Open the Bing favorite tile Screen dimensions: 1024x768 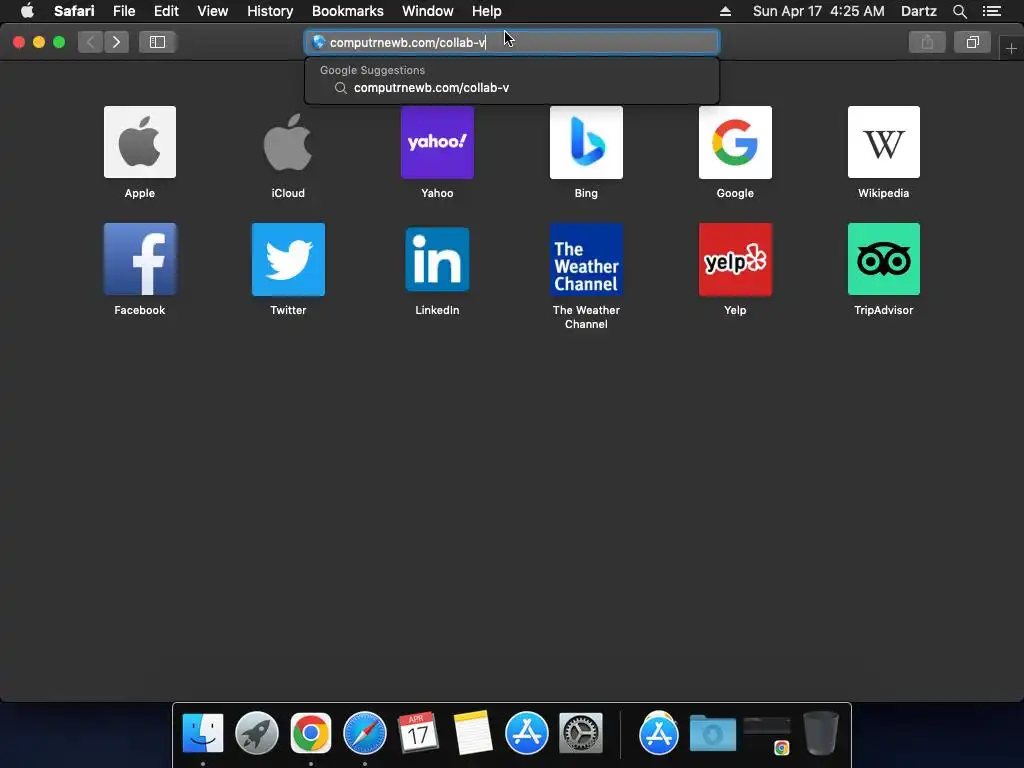[586, 142]
